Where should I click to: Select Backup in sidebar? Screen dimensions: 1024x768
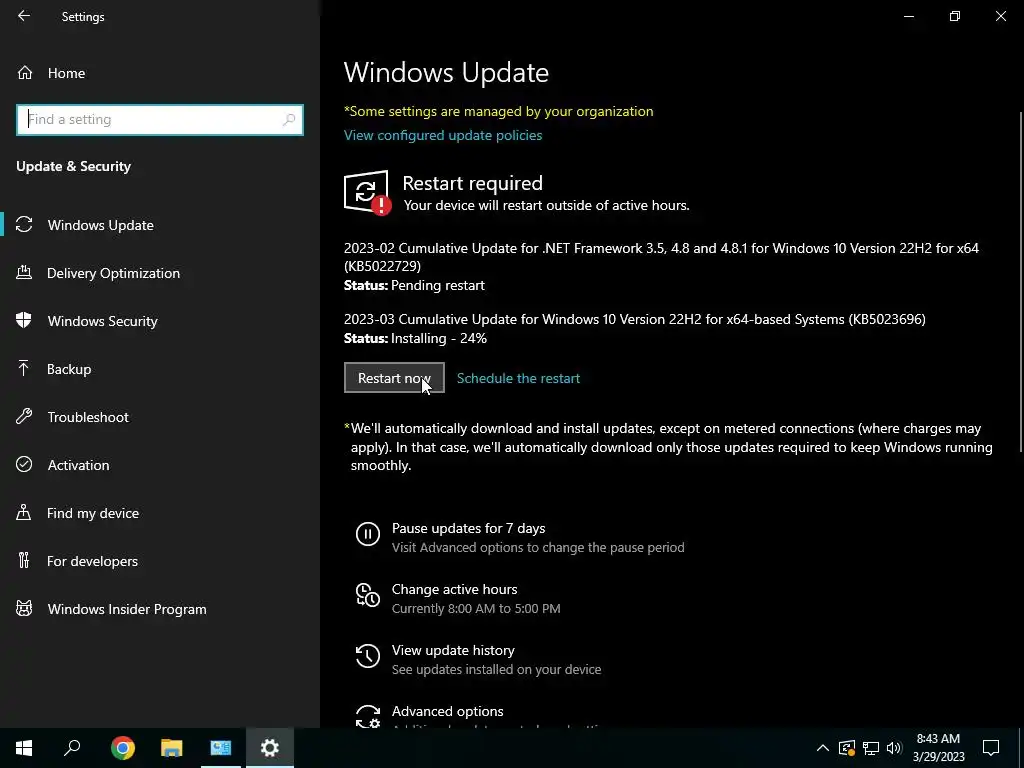coord(160,369)
